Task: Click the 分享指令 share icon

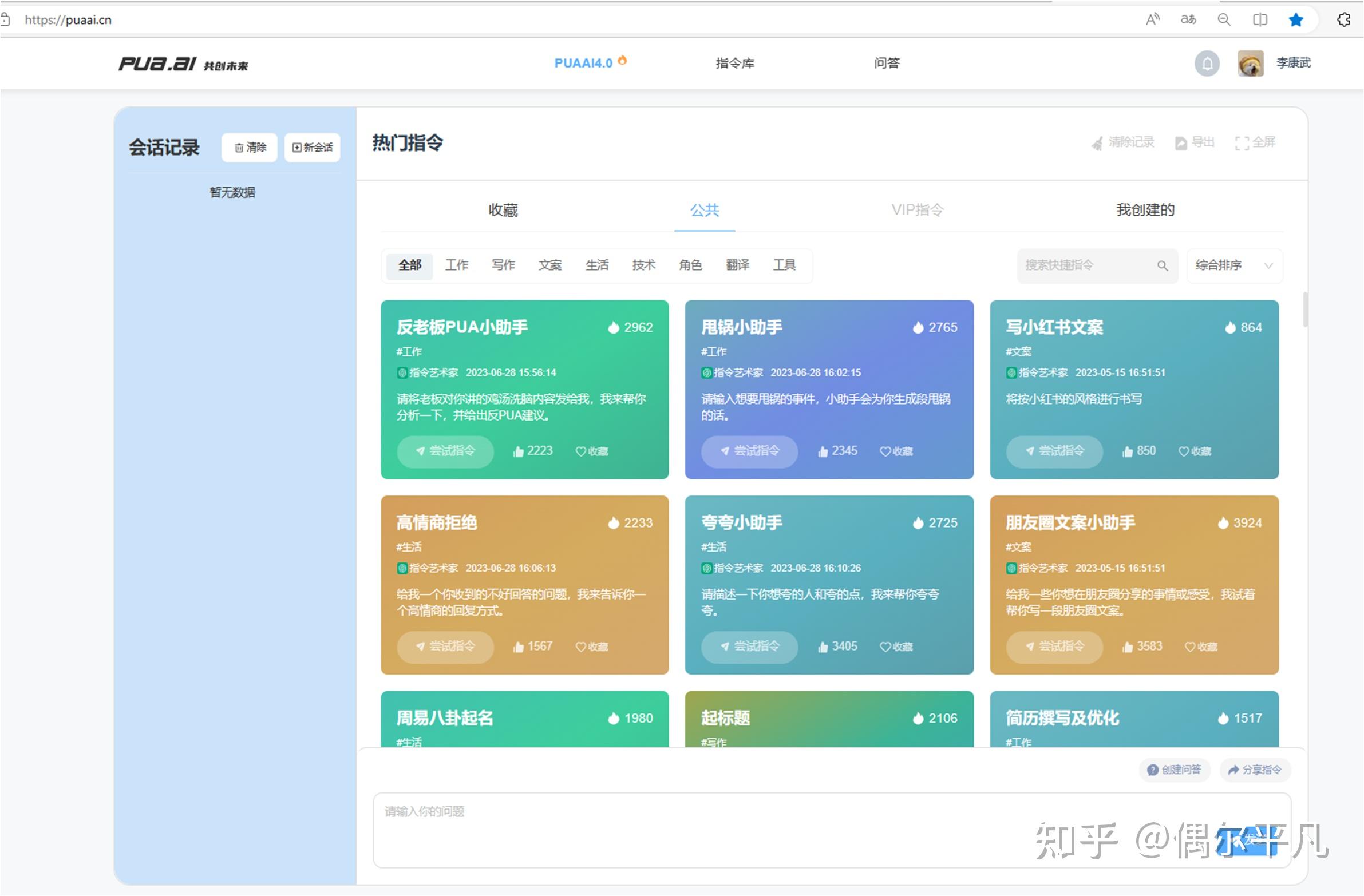Action: (x=1255, y=770)
